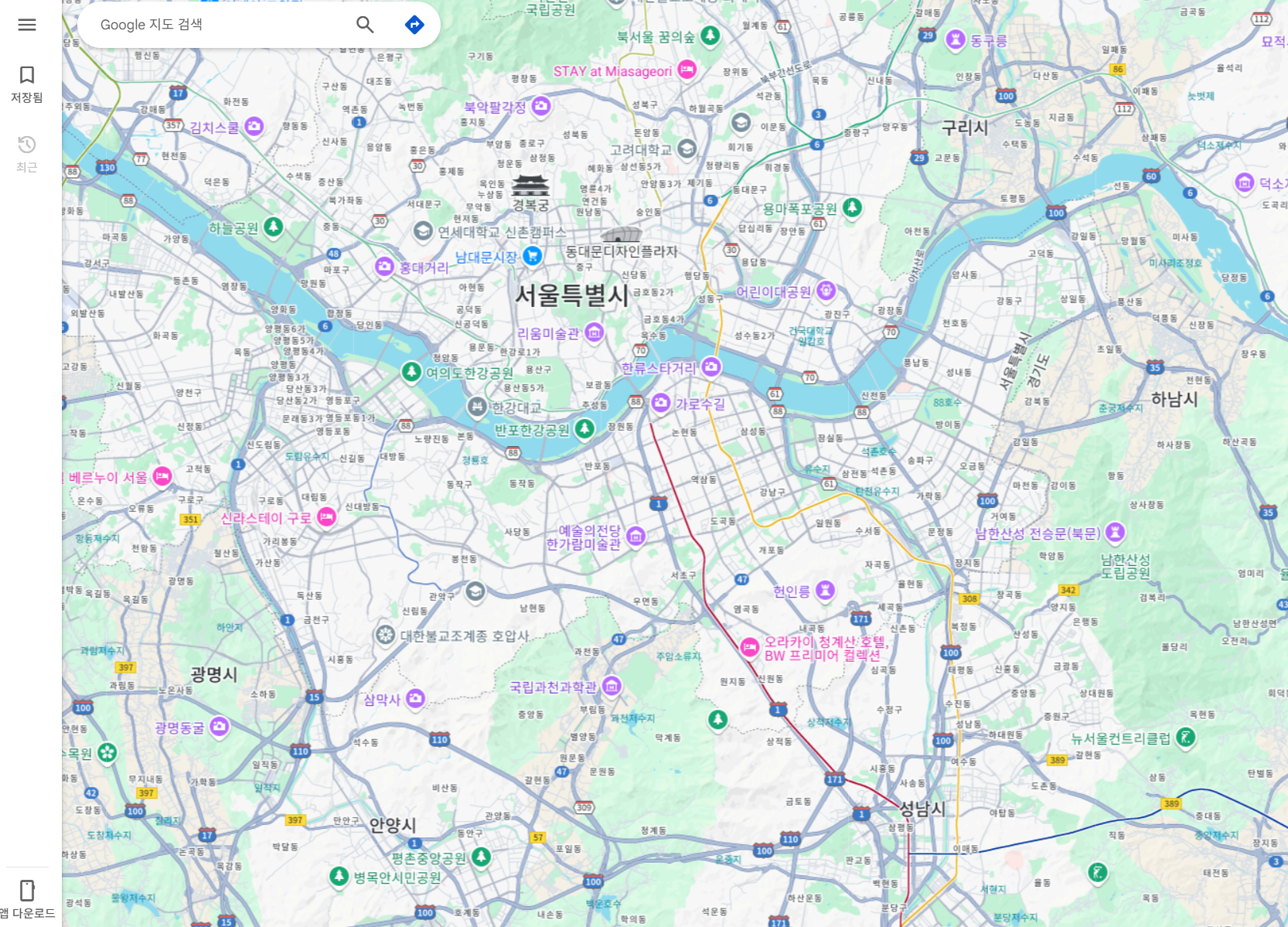
Task: Click the 남대문시장 shopping marker
Action: click(532, 256)
